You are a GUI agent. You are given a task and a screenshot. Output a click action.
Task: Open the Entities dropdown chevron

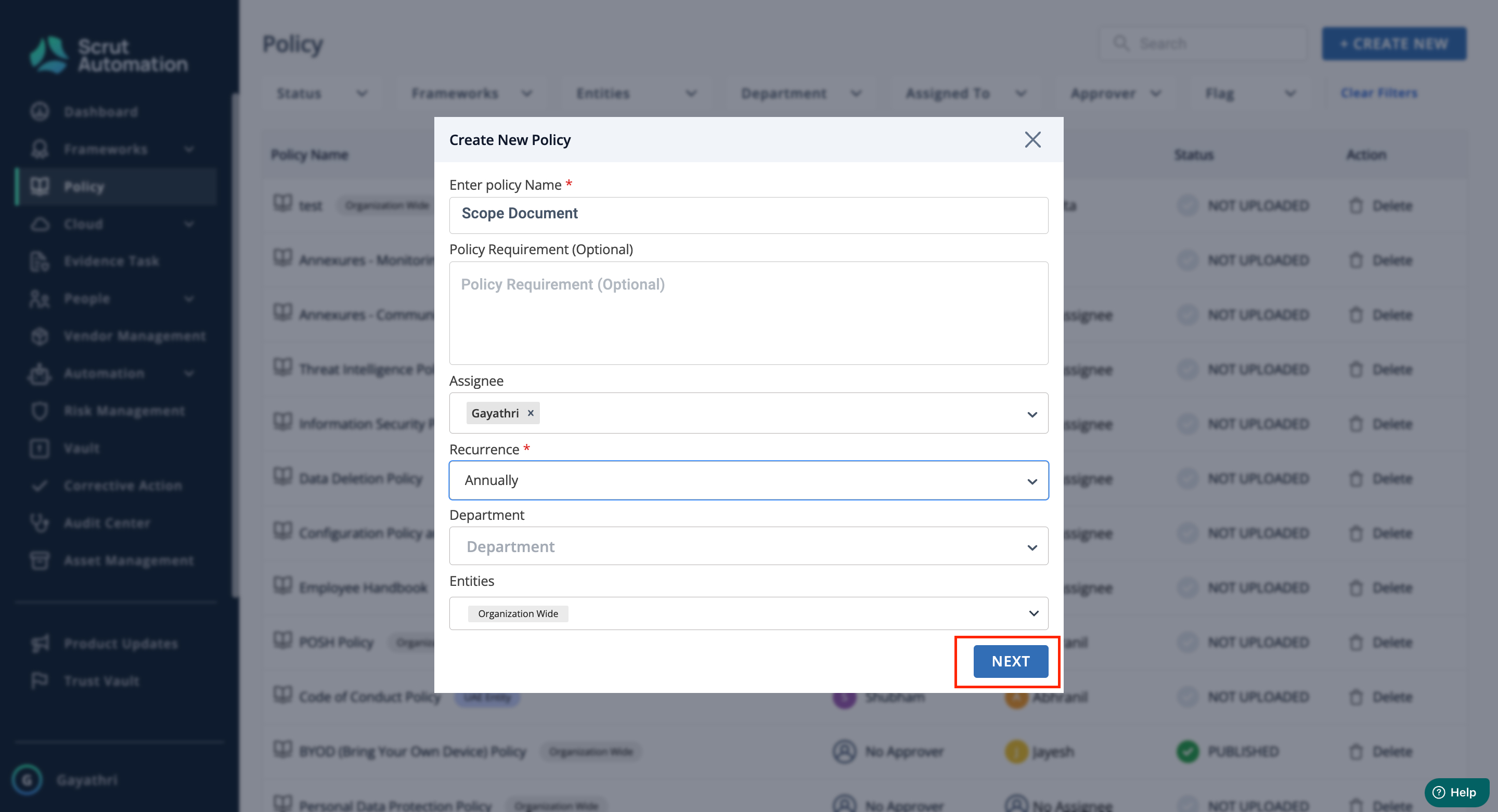[x=1033, y=613]
